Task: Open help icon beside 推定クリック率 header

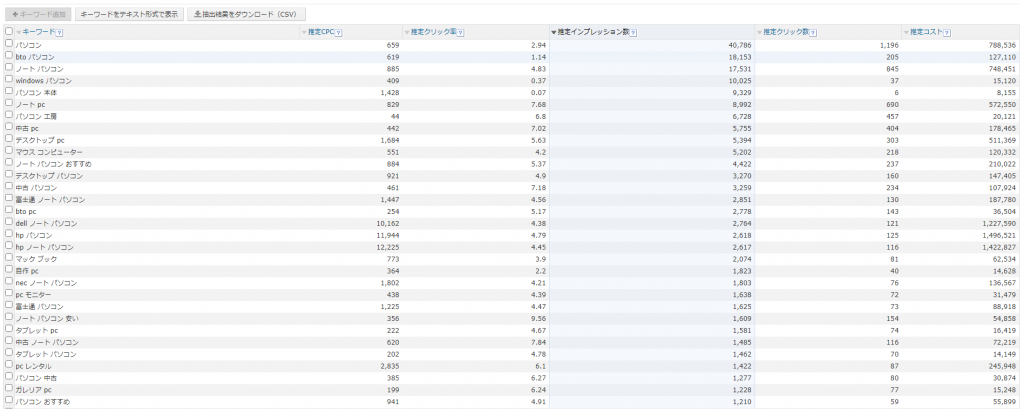Action: click(x=460, y=33)
